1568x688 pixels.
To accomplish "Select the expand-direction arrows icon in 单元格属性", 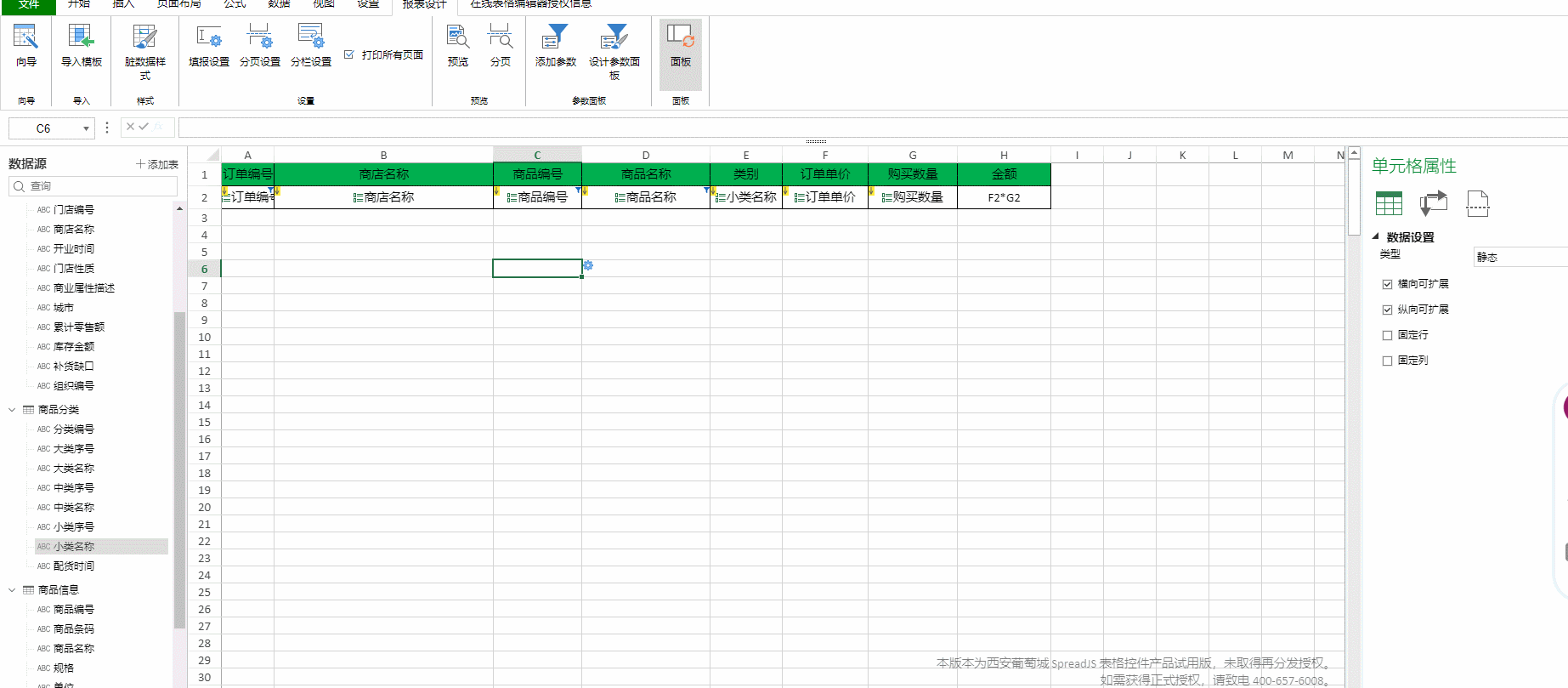I will pyautogui.click(x=1434, y=203).
